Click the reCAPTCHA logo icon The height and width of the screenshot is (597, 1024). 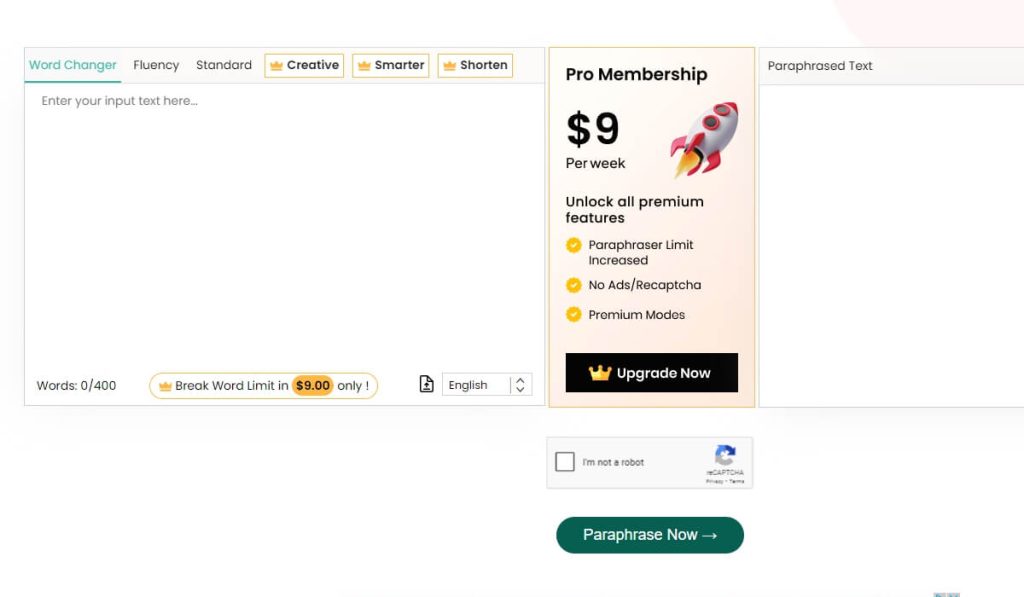click(x=725, y=455)
